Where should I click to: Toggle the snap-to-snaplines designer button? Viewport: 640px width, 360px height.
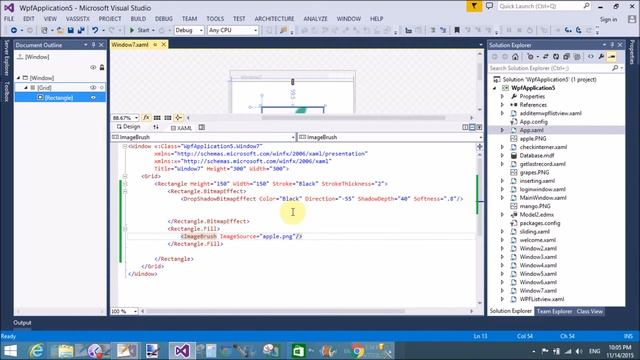(178, 118)
